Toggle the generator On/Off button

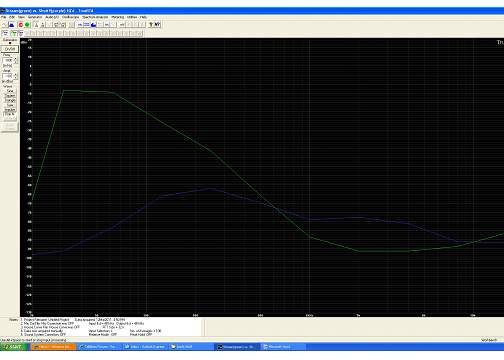10,49
